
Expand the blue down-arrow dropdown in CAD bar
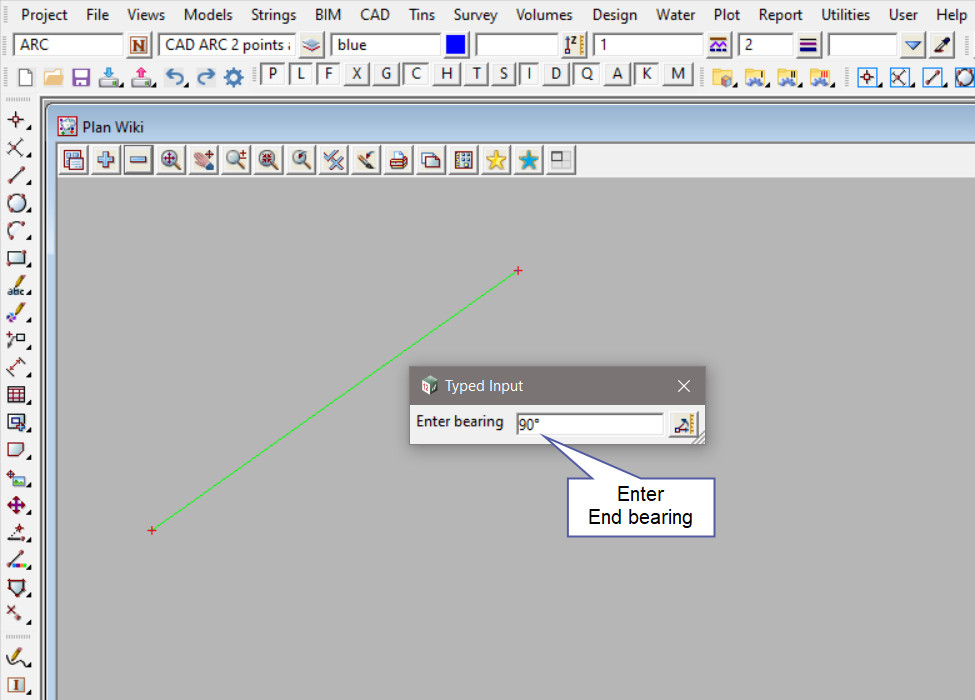(x=912, y=45)
